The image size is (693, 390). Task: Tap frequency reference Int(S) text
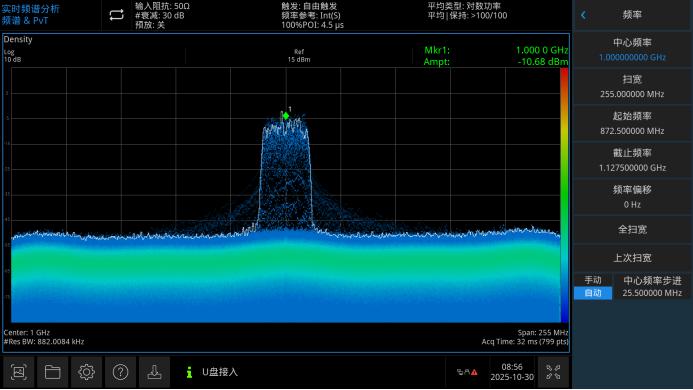[x=311, y=15]
